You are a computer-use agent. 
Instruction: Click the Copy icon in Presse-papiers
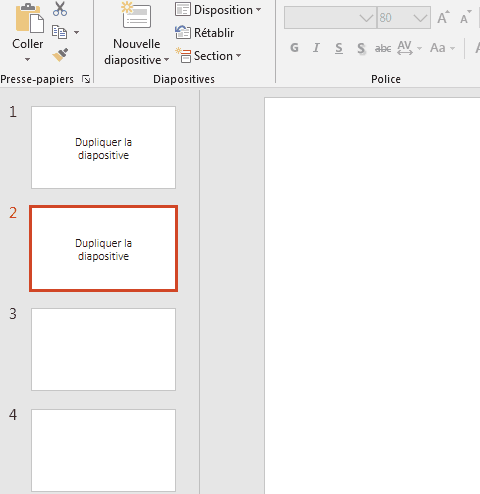pyautogui.click(x=60, y=32)
